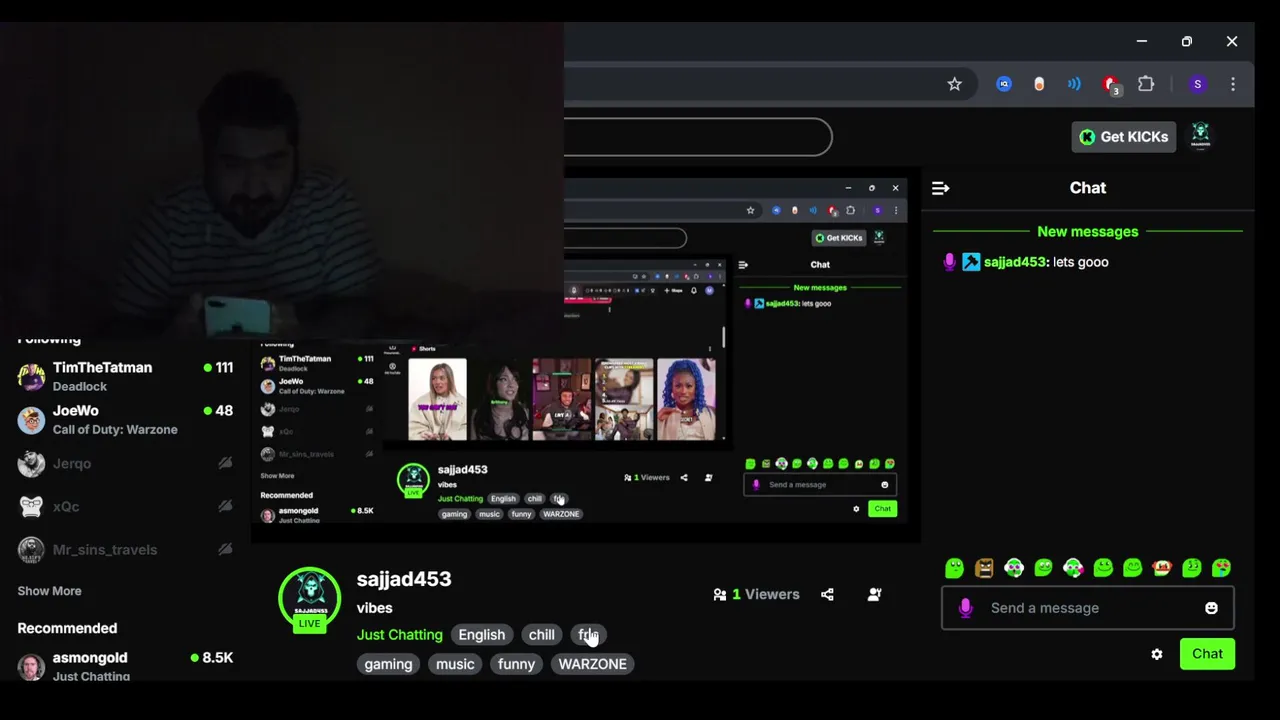Pick the headphones emote with pink heart
Image resolution: width=1280 pixels, height=720 pixels.
1073,568
